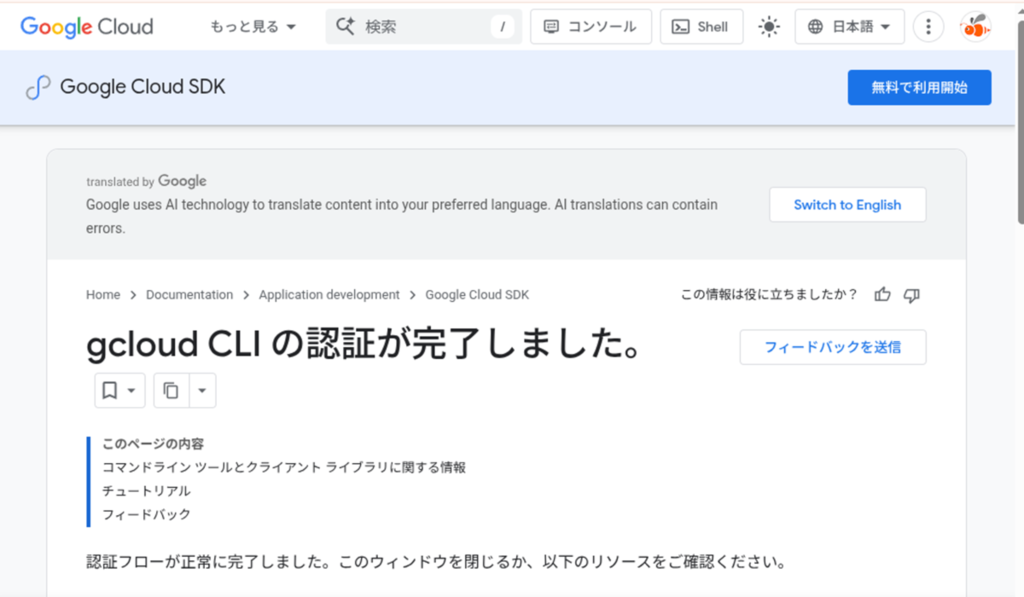This screenshot has width=1024, height=597.
Task: Open the Google Cloud SDK header title
Action: click(x=142, y=87)
